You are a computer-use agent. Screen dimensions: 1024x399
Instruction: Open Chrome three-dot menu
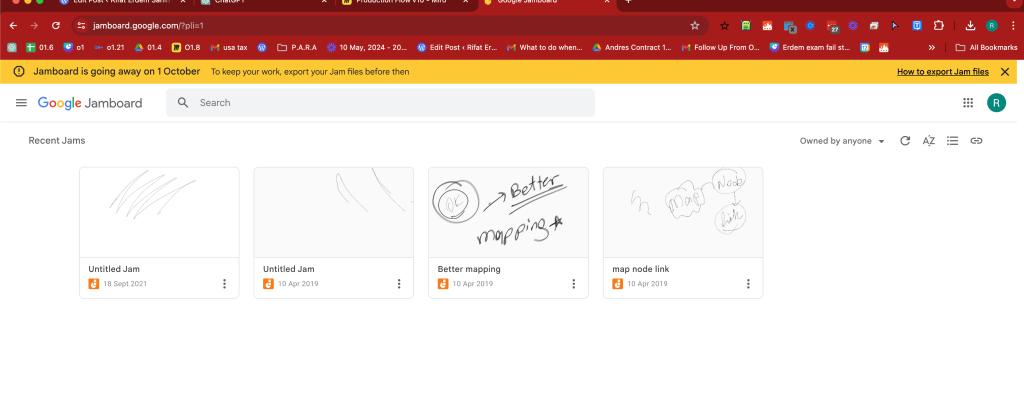point(1012,25)
